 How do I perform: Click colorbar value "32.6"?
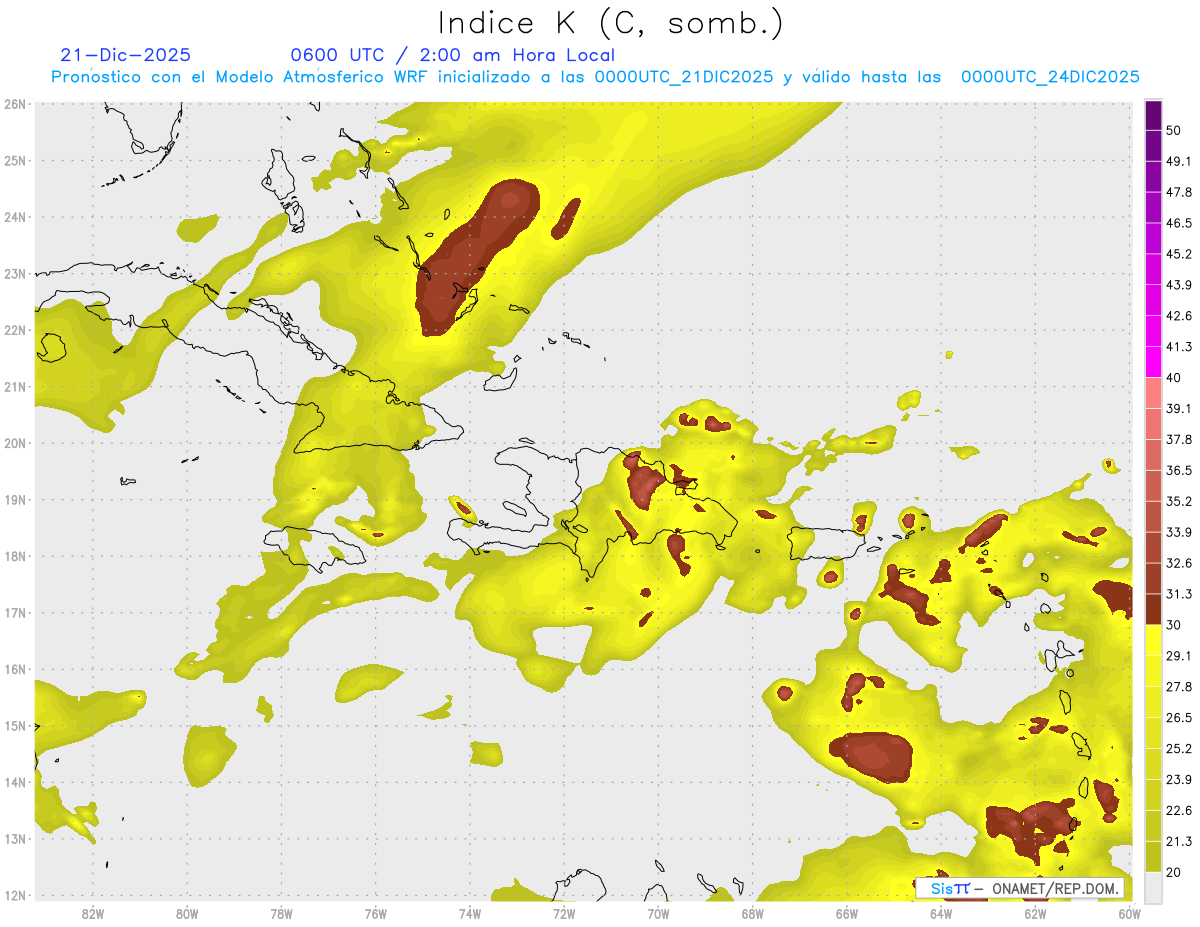pyautogui.click(x=1179, y=563)
